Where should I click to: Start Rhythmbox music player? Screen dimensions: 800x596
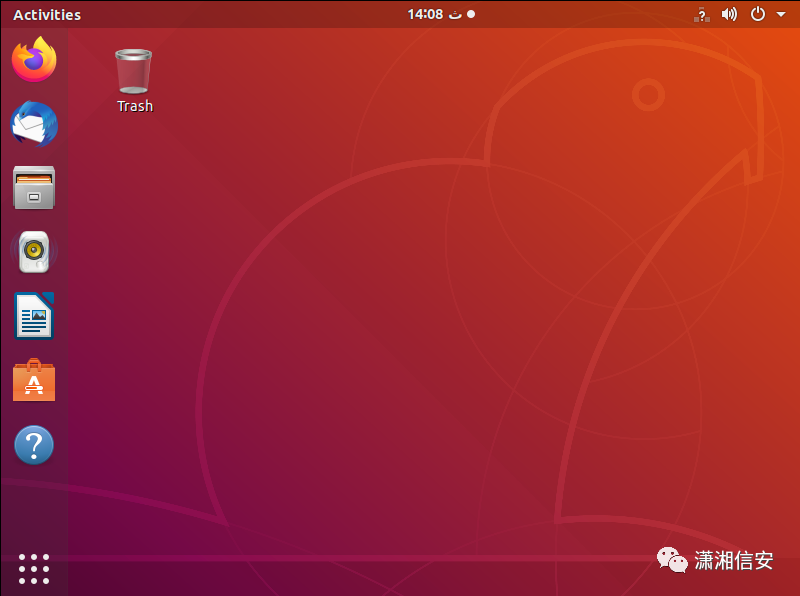(34, 252)
